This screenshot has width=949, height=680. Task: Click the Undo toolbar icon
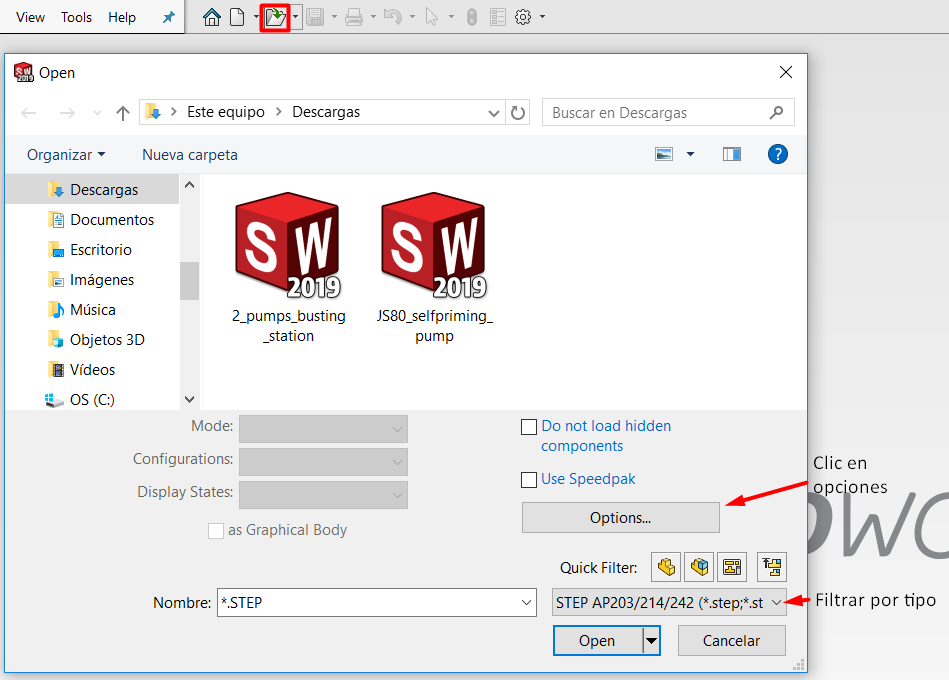coord(393,17)
